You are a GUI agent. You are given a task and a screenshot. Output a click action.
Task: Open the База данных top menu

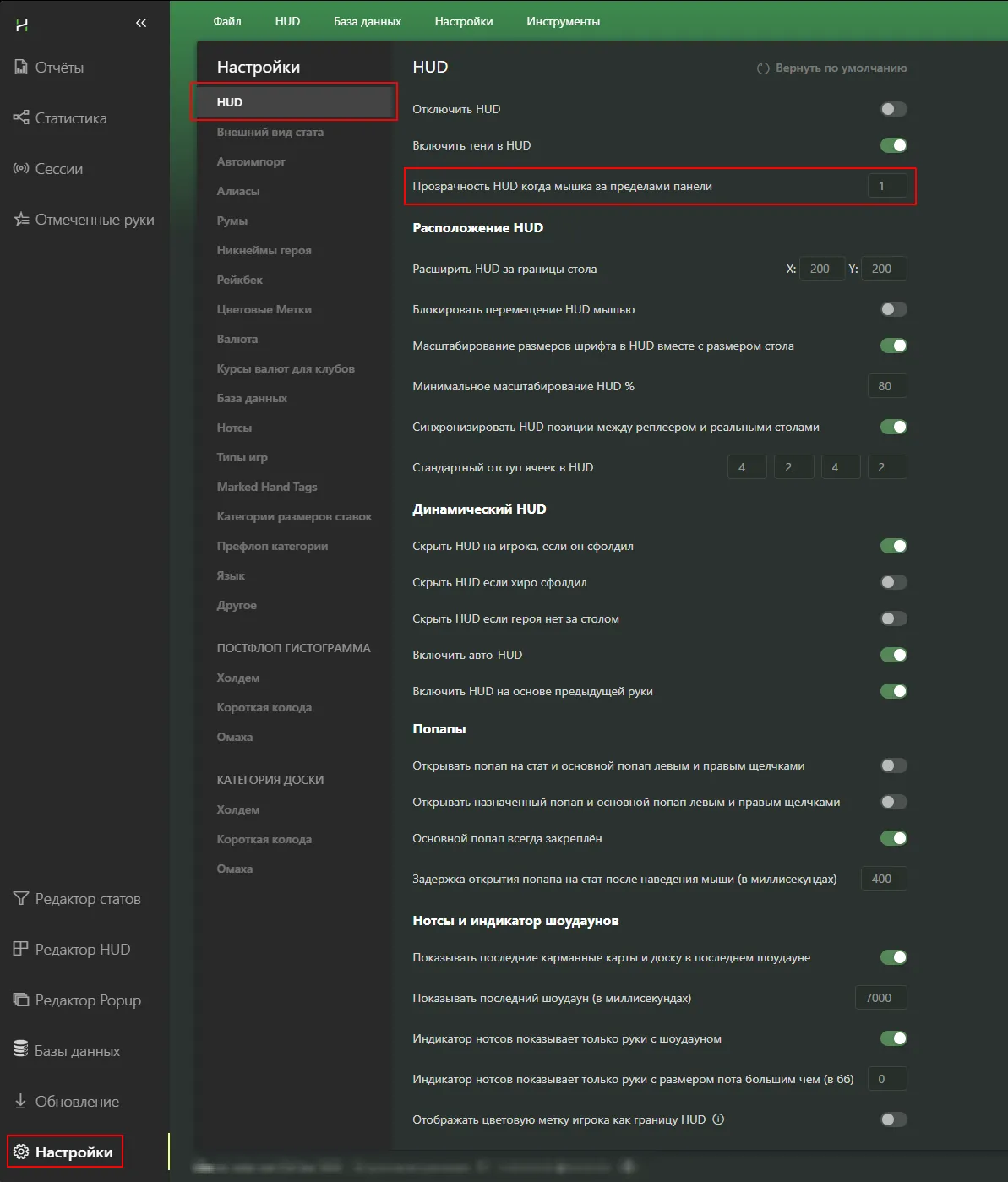pyautogui.click(x=367, y=21)
